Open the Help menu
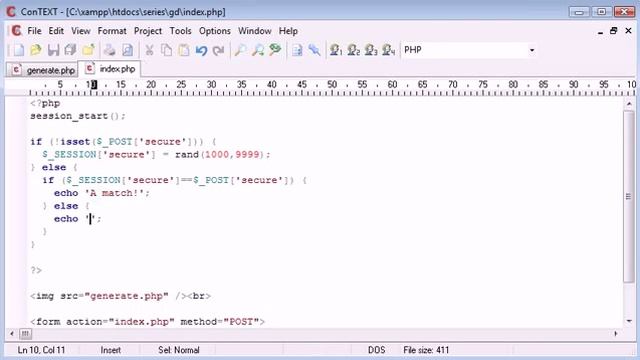 [x=288, y=31]
